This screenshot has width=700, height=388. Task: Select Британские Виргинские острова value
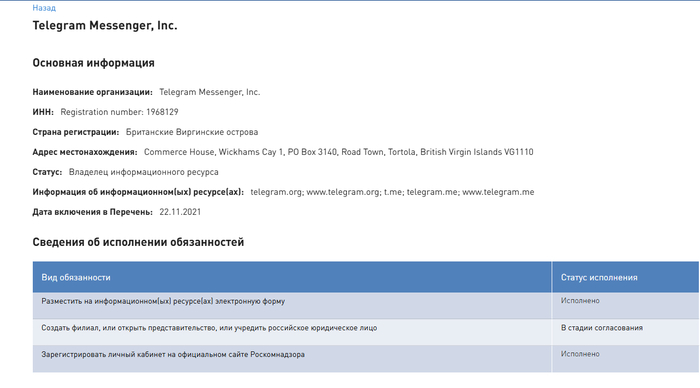[192, 132]
